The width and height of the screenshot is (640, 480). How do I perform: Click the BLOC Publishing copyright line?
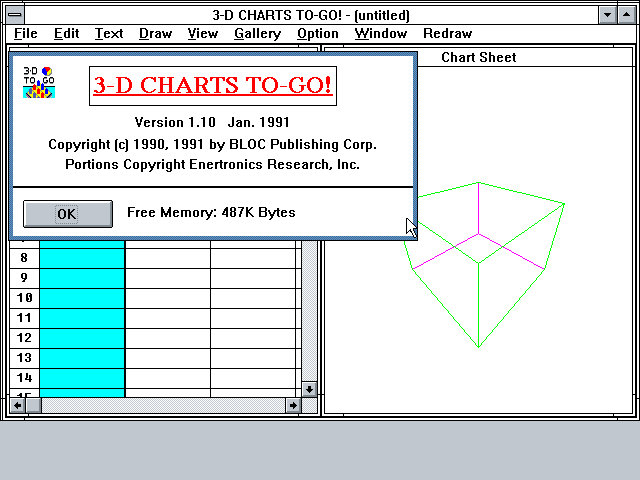212,144
